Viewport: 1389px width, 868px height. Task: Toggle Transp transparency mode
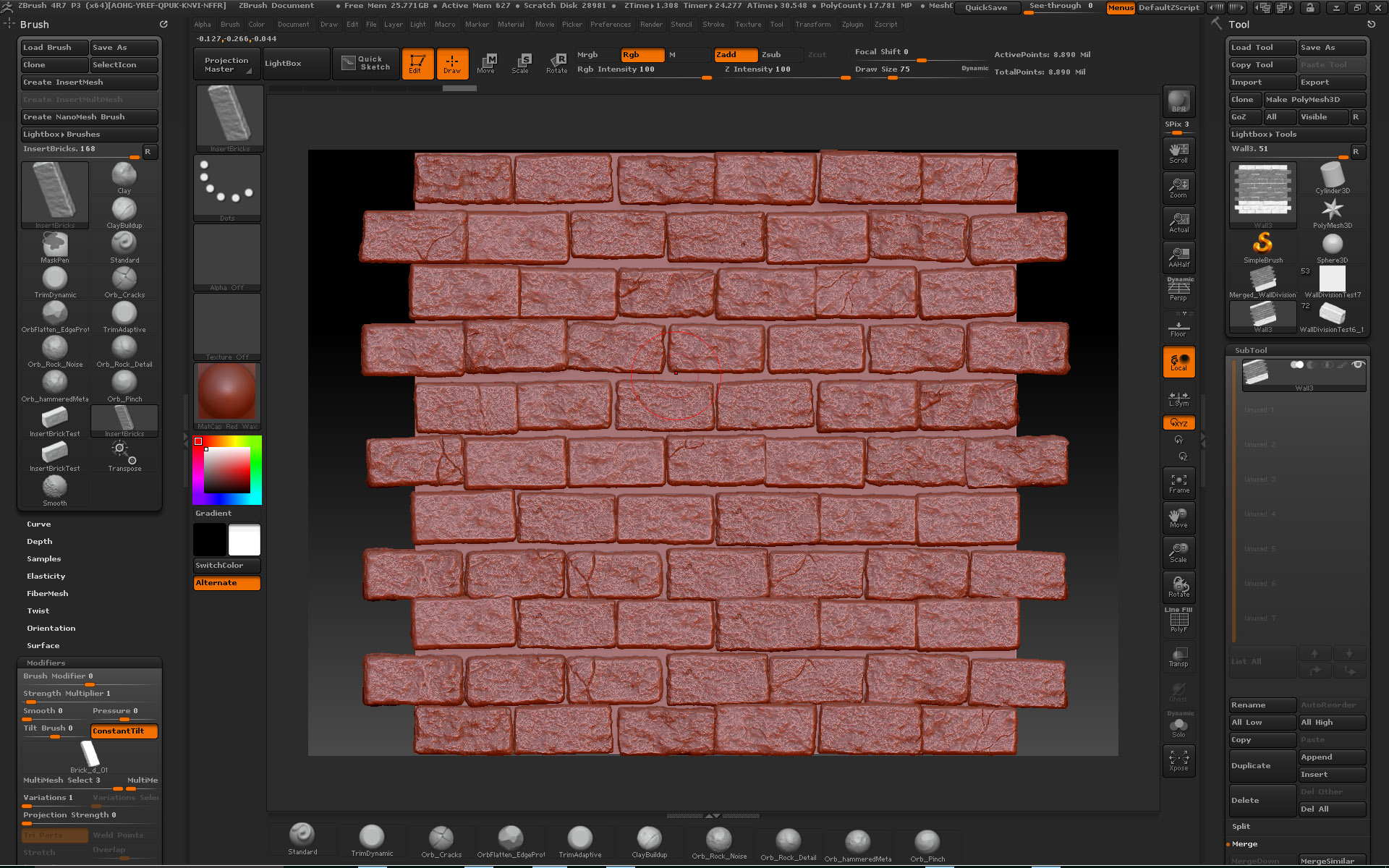[x=1178, y=657]
